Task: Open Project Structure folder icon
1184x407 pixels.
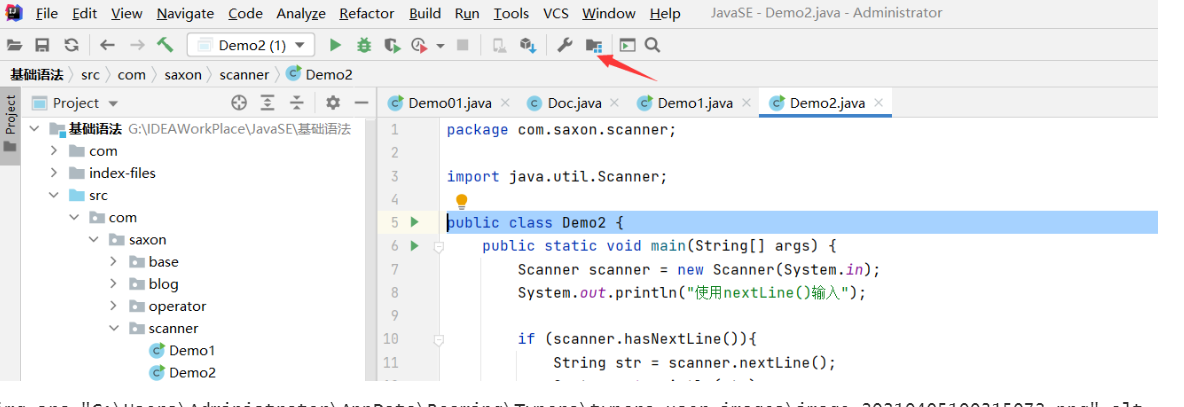Action: [593, 45]
